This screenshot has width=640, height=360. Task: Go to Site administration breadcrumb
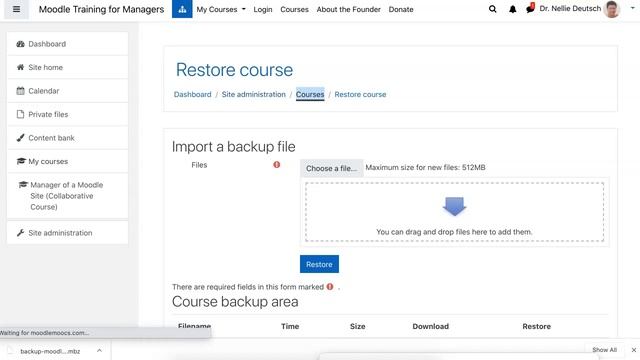coord(253,94)
